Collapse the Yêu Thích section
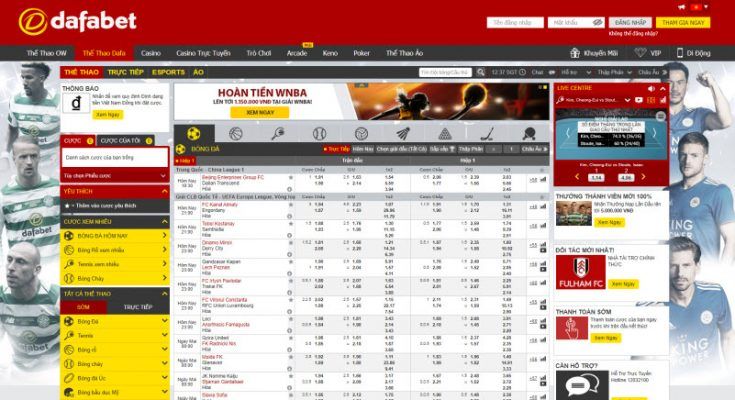 pyautogui.click(x=165, y=191)
